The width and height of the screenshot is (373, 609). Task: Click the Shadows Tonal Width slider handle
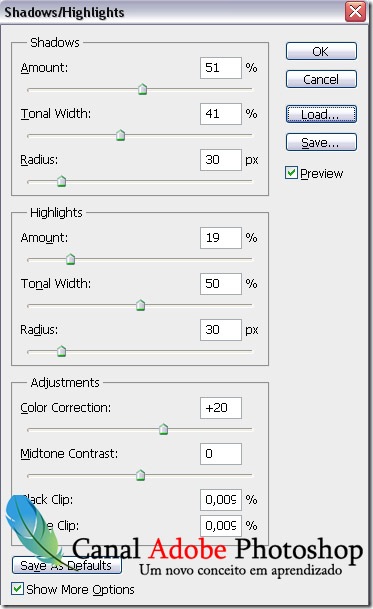tap(121, 135)
